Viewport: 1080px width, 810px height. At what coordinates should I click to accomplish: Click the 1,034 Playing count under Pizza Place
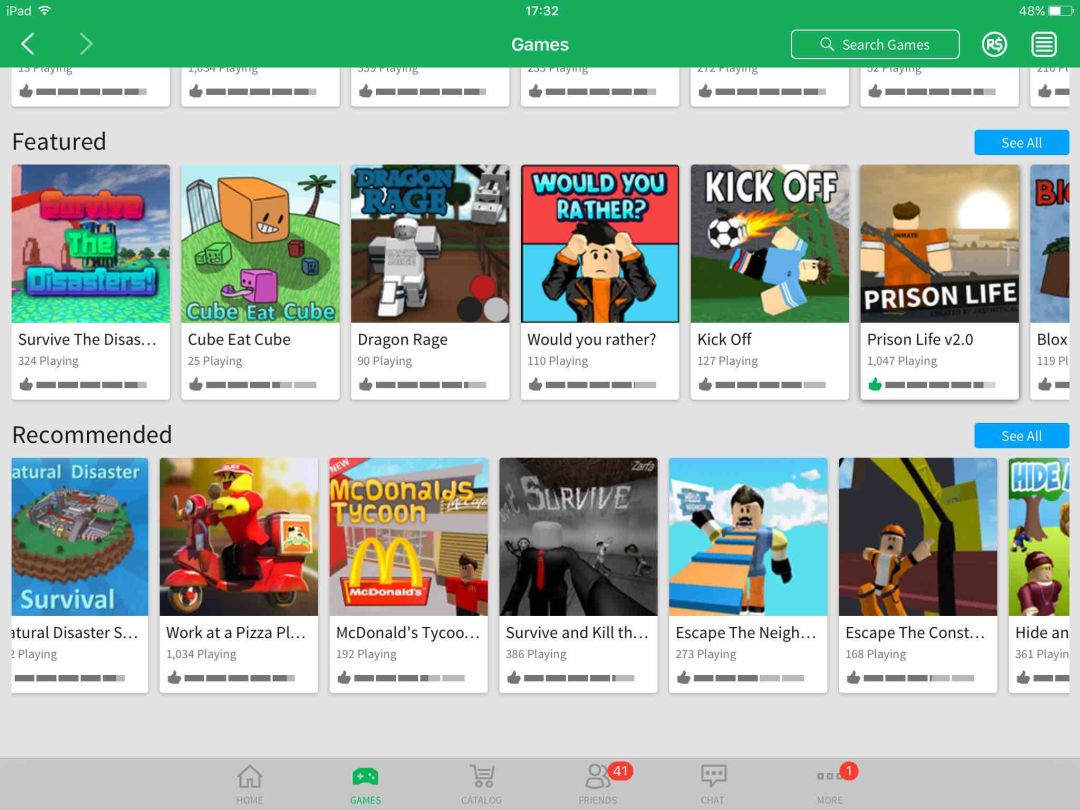(201, 654)
